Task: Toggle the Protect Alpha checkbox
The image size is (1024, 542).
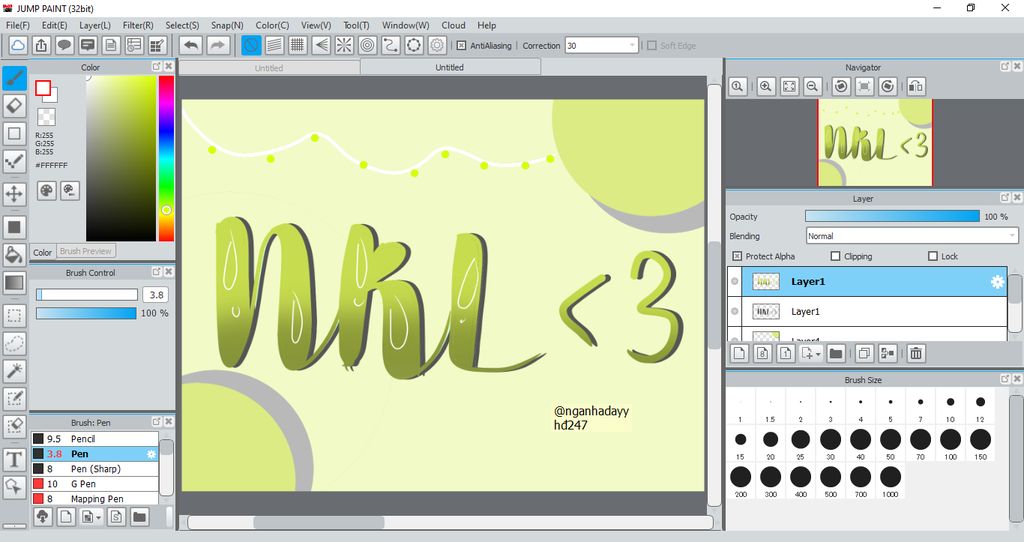Action: pos(737,256)
